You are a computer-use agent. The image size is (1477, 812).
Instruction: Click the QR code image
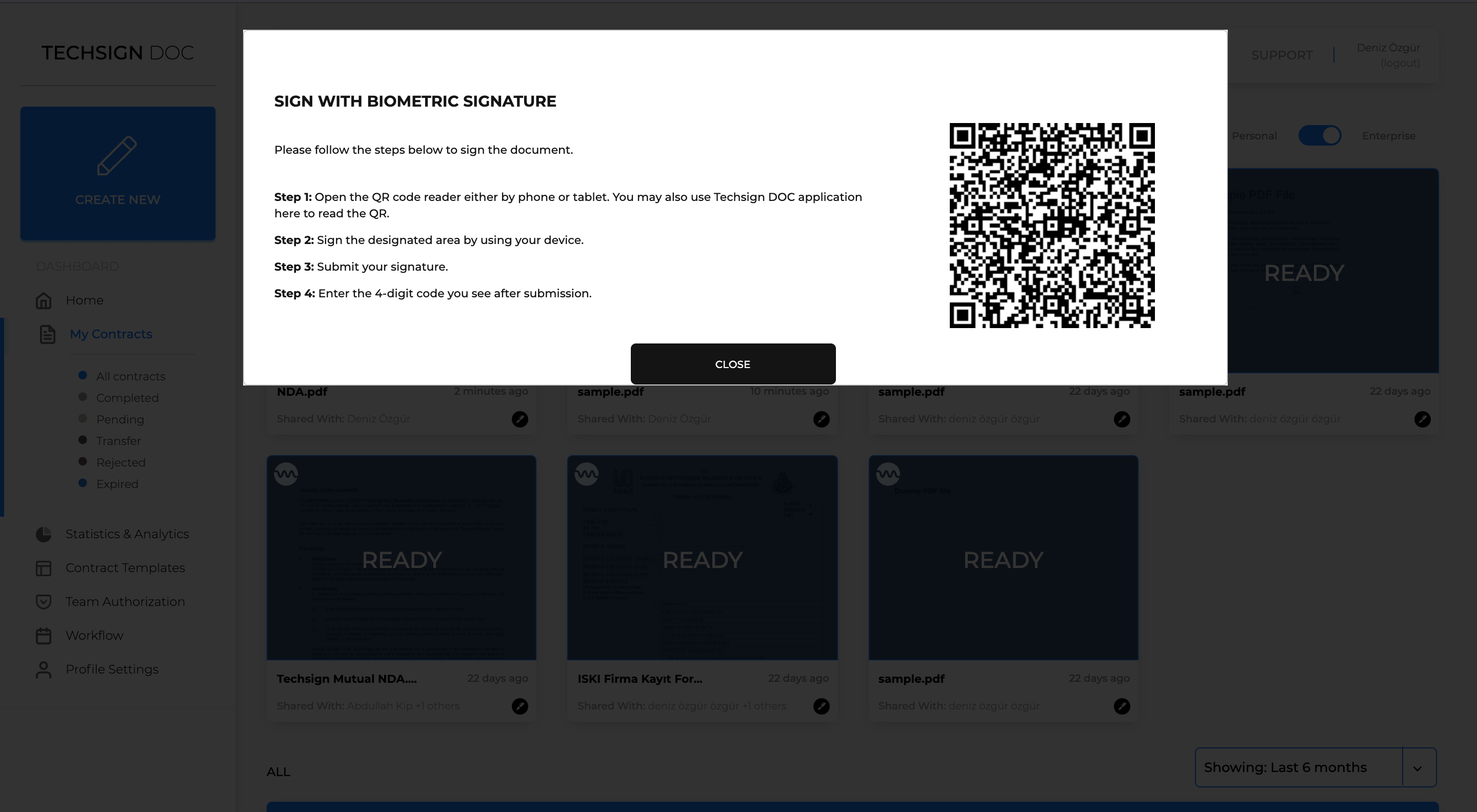pyautogui.click(x=1052, y=225)
